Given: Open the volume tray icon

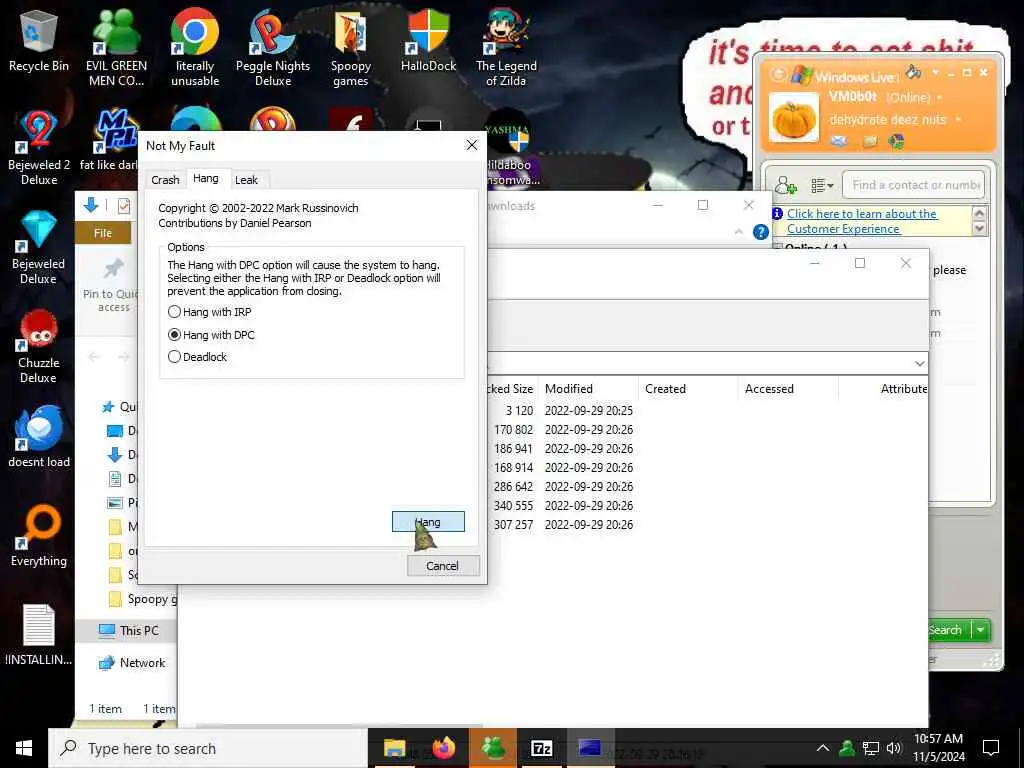Looking at the screenshot, I should (x=894, y=748).
